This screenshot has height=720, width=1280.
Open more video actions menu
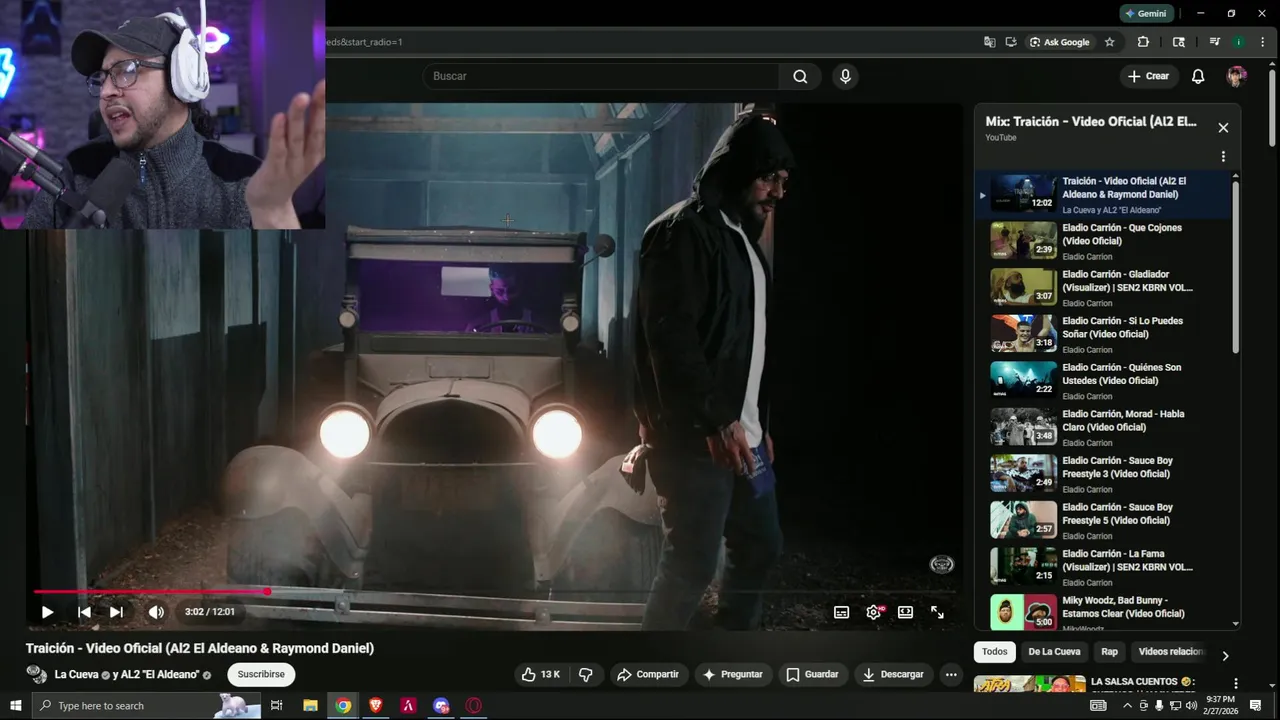(x=951, y=675)
